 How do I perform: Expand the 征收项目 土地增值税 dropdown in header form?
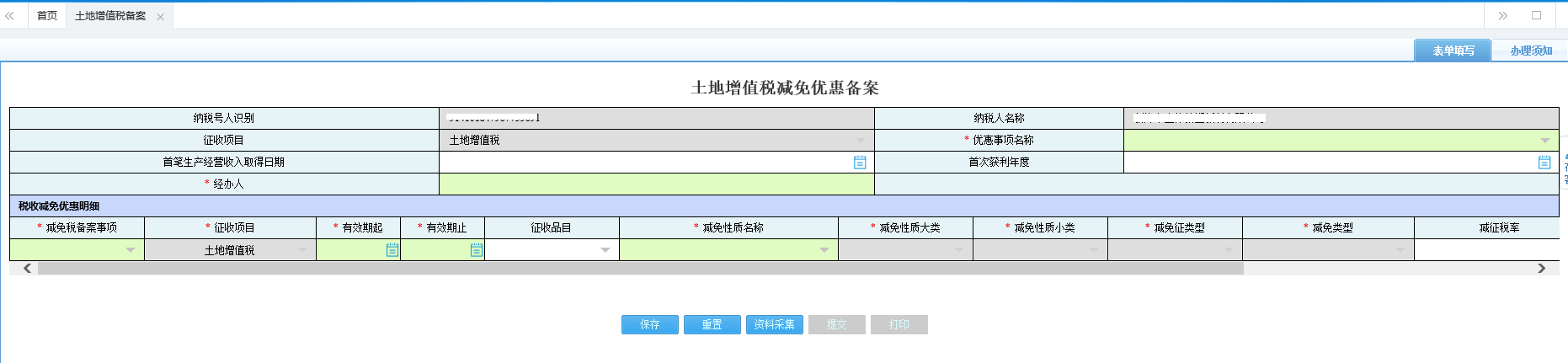click(861, 141)
